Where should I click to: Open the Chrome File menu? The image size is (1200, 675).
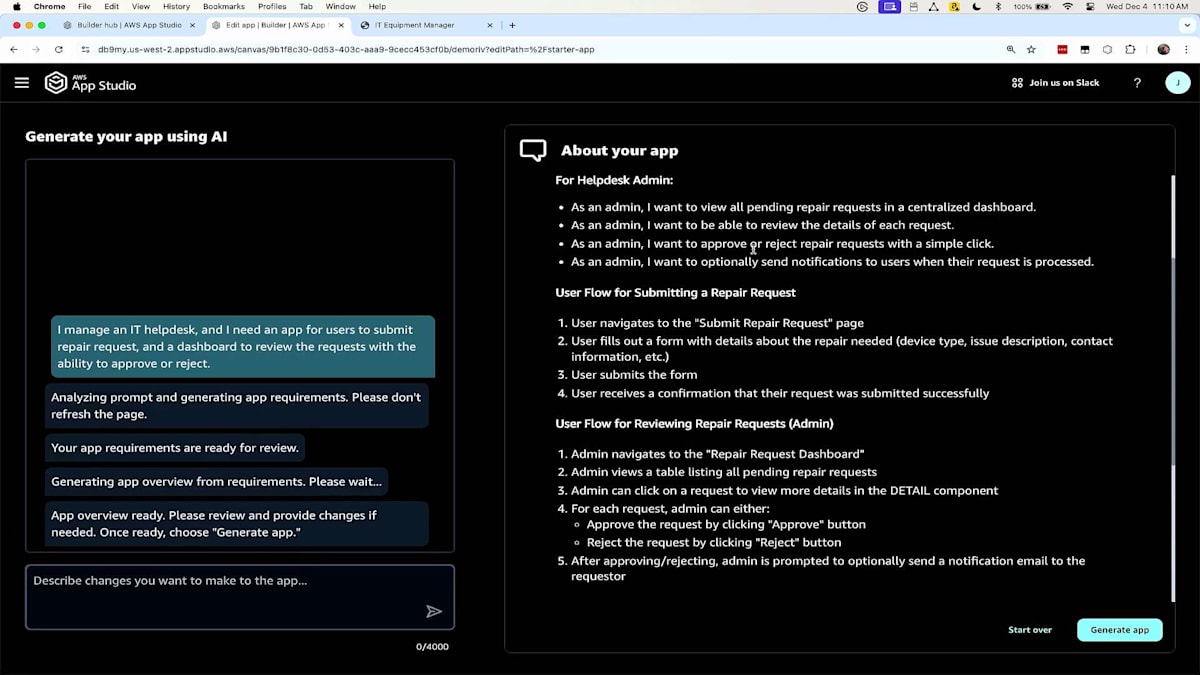(x=84, y=6)
